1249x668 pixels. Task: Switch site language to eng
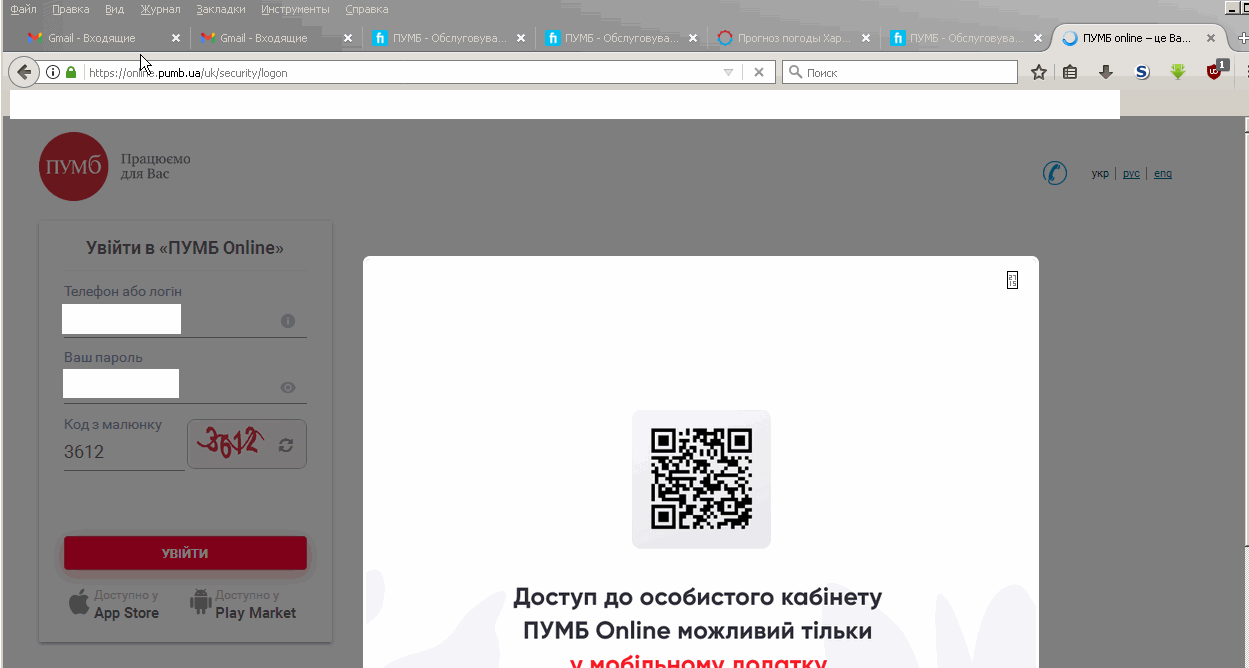pos(1163,173)
